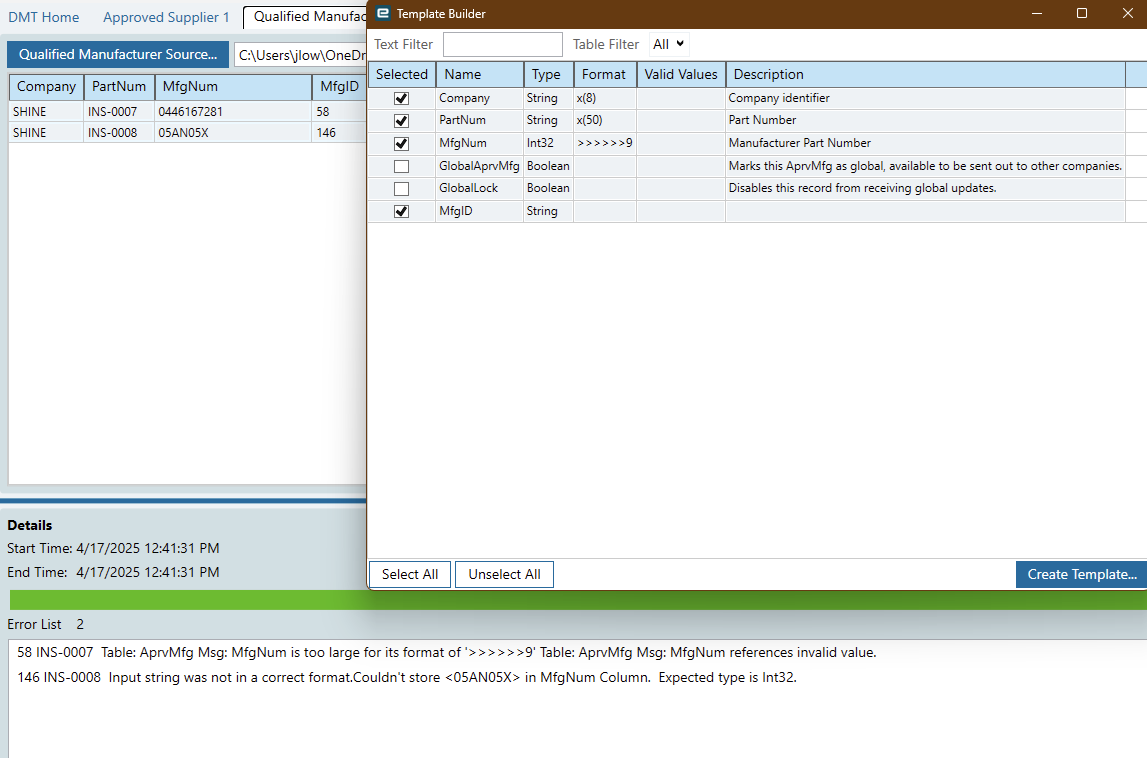Image resolution: width=1147 pixels, height=758 pixels.
Task: Click End Time value
Action: (148, 572)
